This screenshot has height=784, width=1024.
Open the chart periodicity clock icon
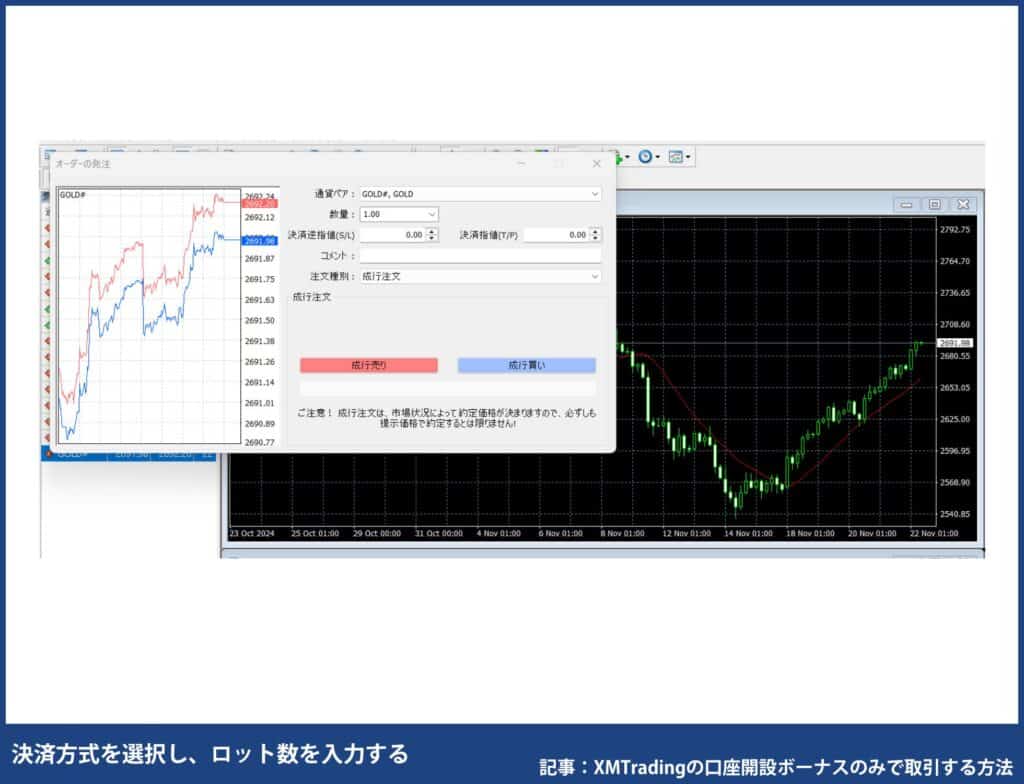[x=645, y=157]
